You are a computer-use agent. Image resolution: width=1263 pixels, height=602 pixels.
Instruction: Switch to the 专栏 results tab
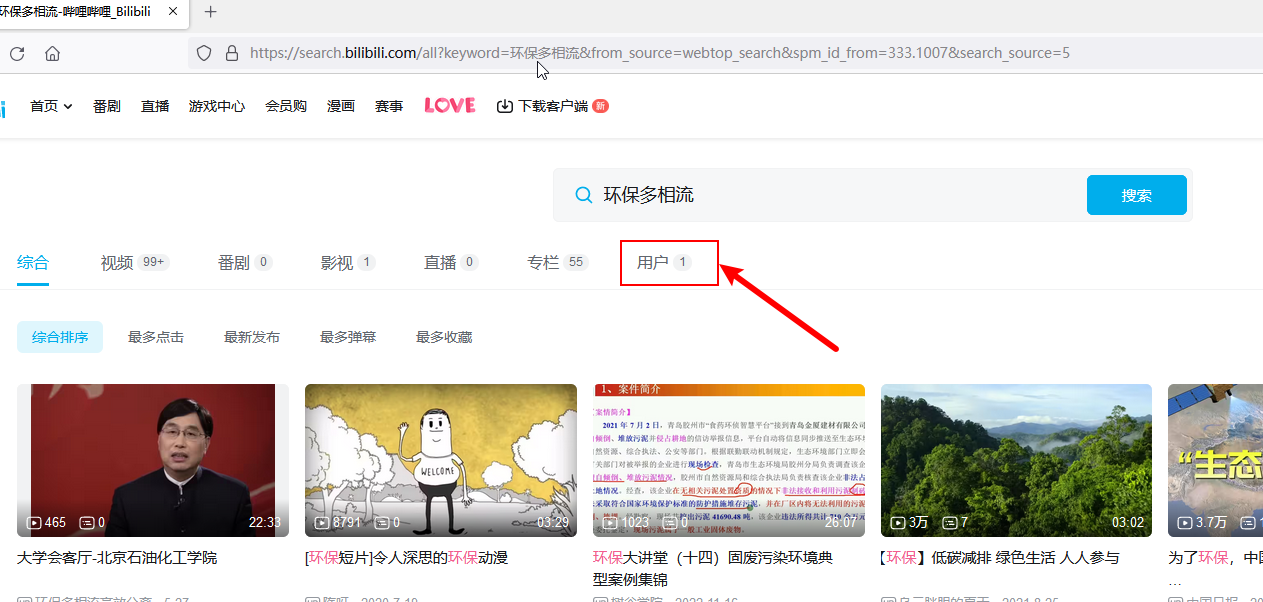click(558, 263)
